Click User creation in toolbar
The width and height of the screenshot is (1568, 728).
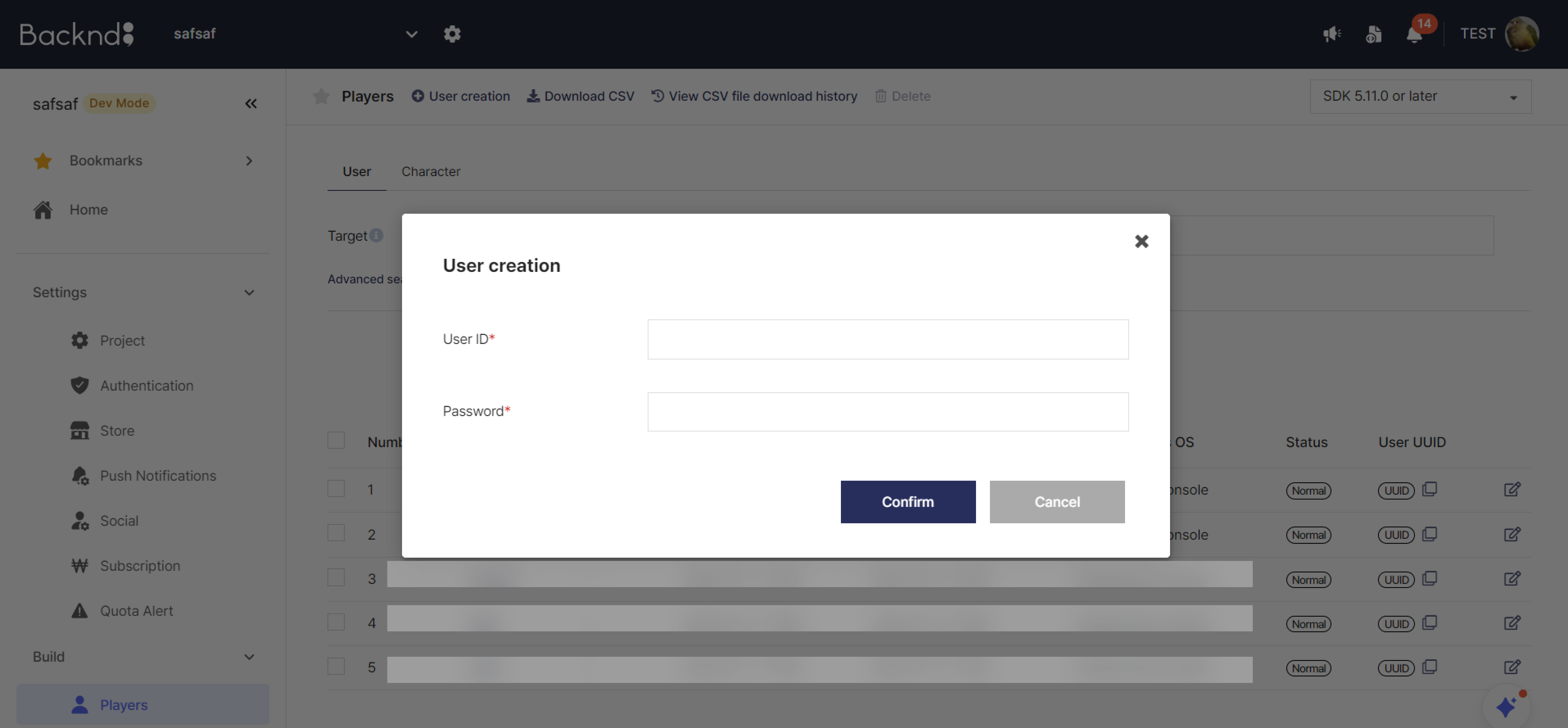tap(461, 96)
